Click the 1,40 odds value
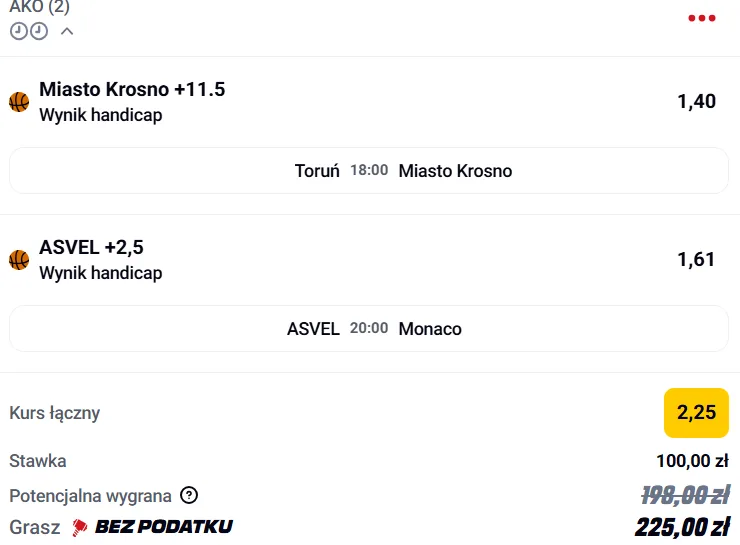This screenshot has height=545, width=740. (696, 101)
